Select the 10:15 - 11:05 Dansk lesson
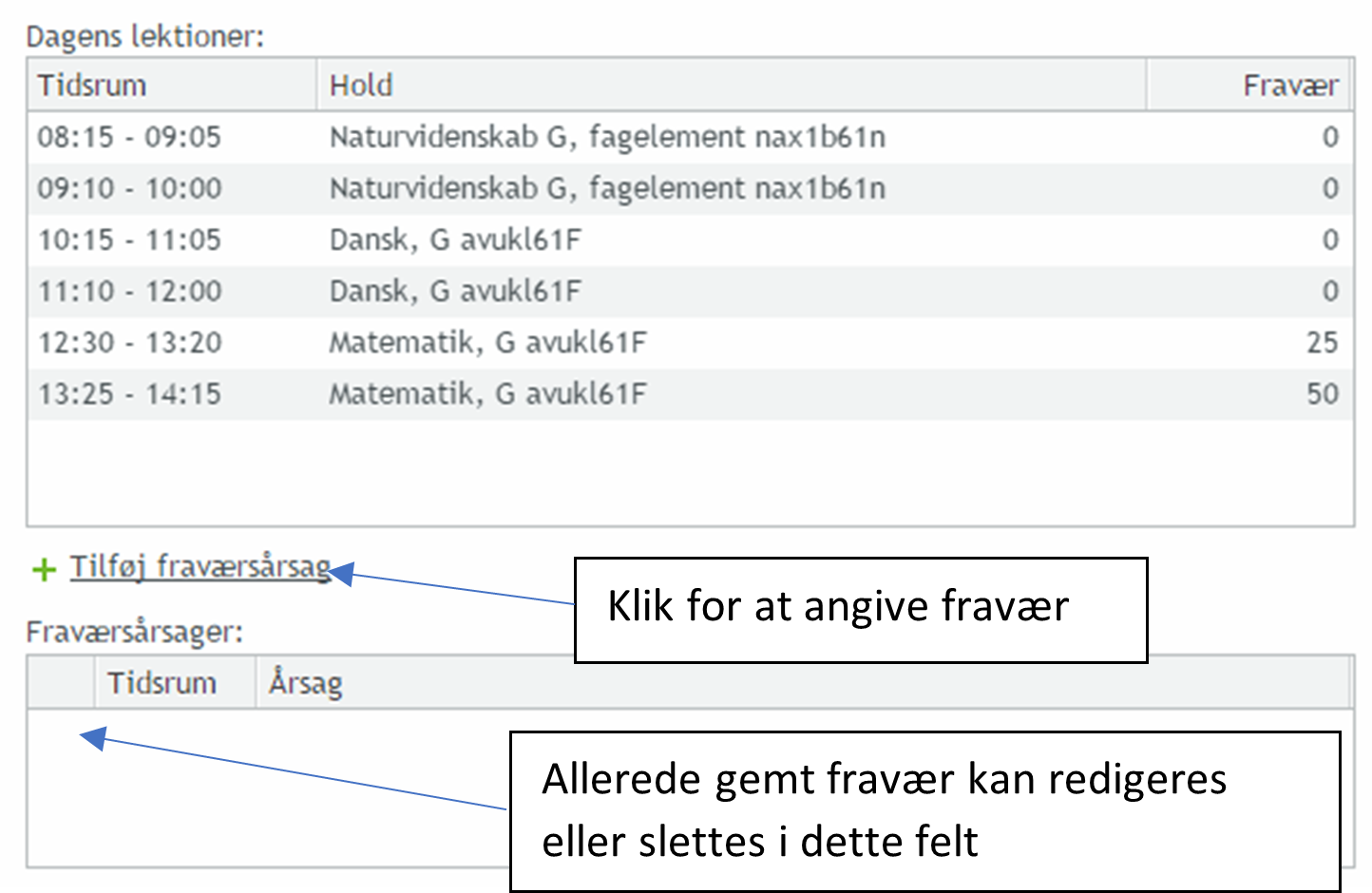The image size is (1372, 893). [455, 240]
